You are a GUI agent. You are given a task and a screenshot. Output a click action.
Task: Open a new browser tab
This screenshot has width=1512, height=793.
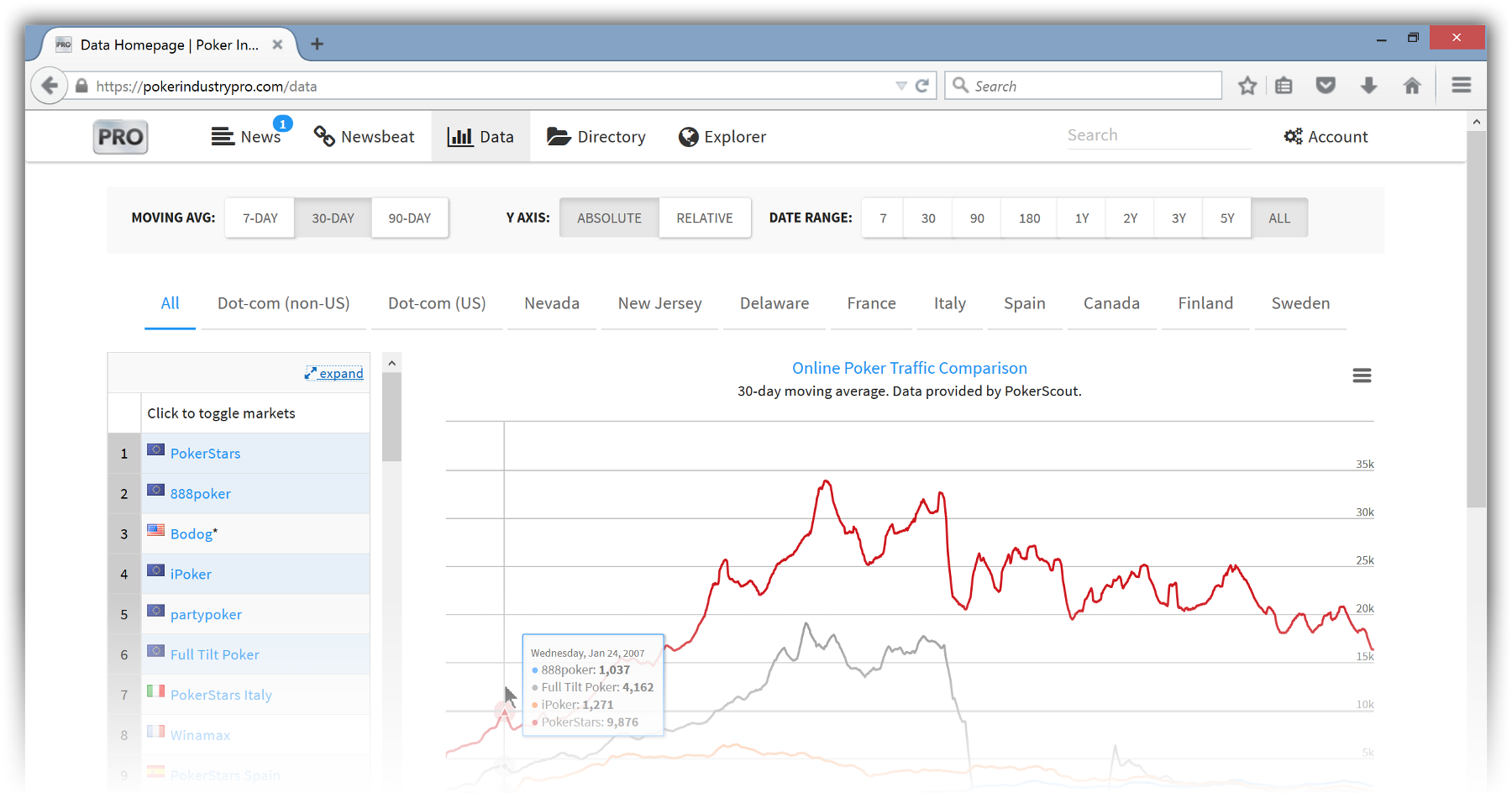[x=317, y=44]
